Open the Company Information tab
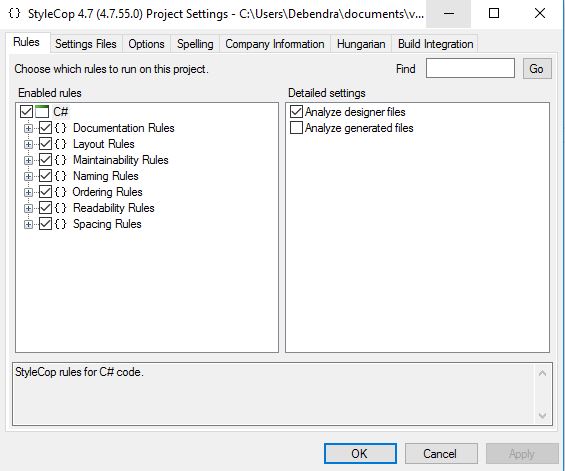 [275, 44]
